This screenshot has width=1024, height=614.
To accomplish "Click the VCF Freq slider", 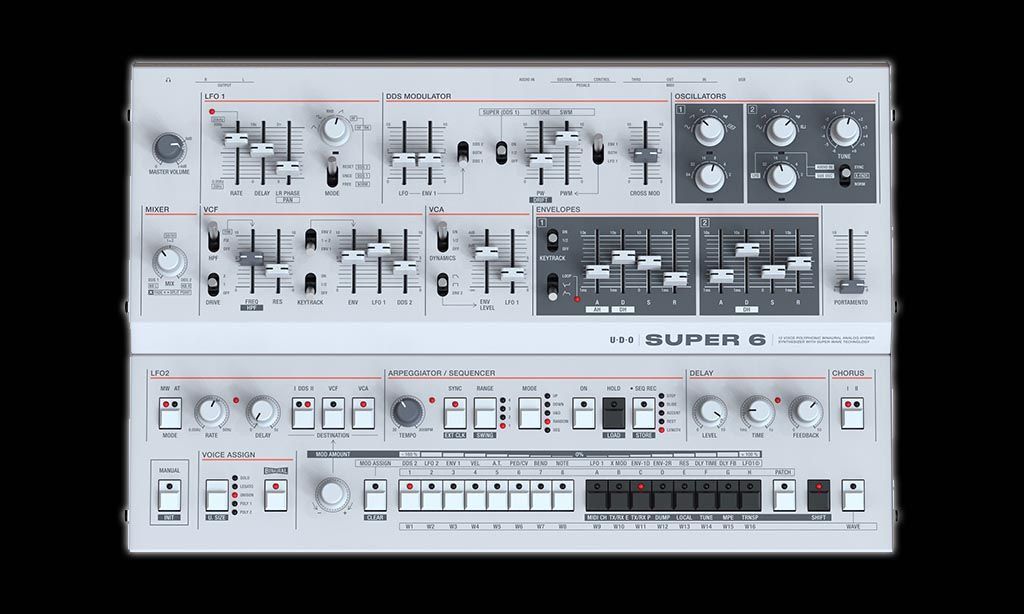I will coord(251,259).
